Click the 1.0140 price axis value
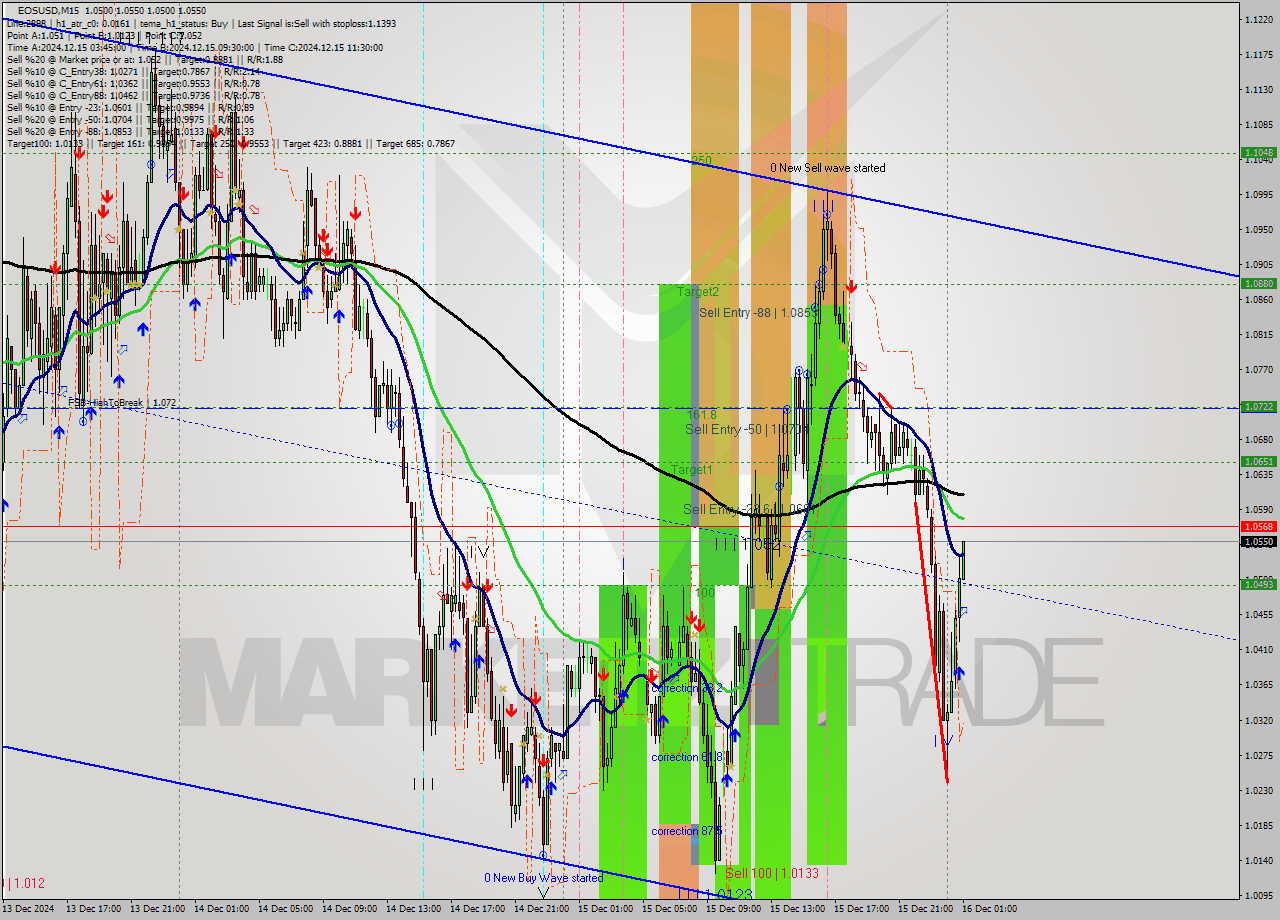1280x920 pixels. pos(1258,860)
